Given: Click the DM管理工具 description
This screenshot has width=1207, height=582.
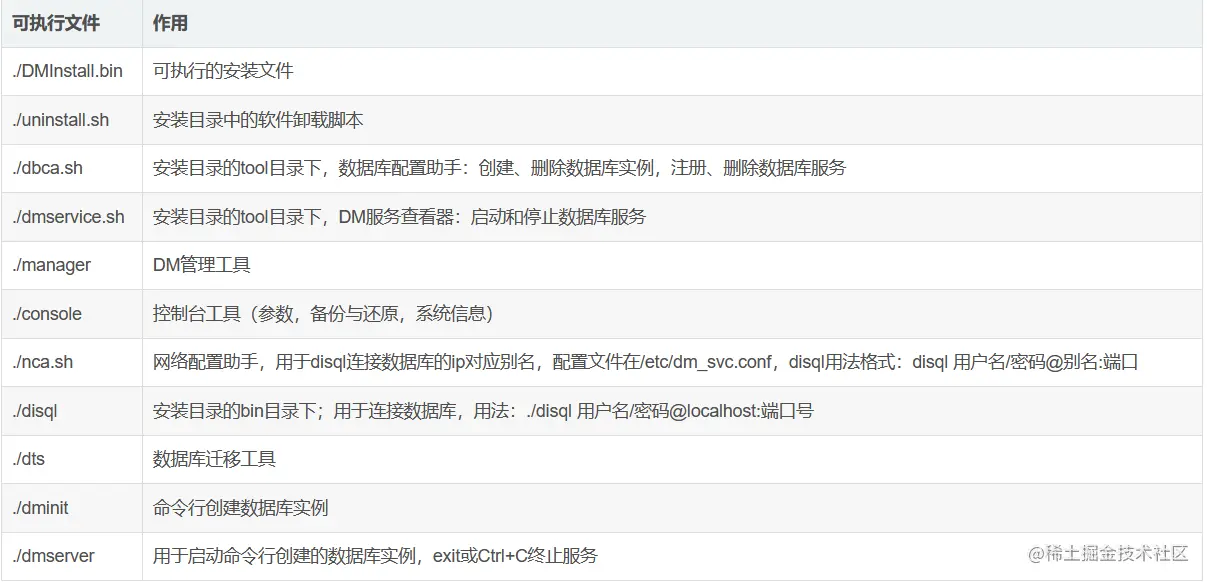Looking at the screenshot, I should pyautogui.click(x=201, y=265).
